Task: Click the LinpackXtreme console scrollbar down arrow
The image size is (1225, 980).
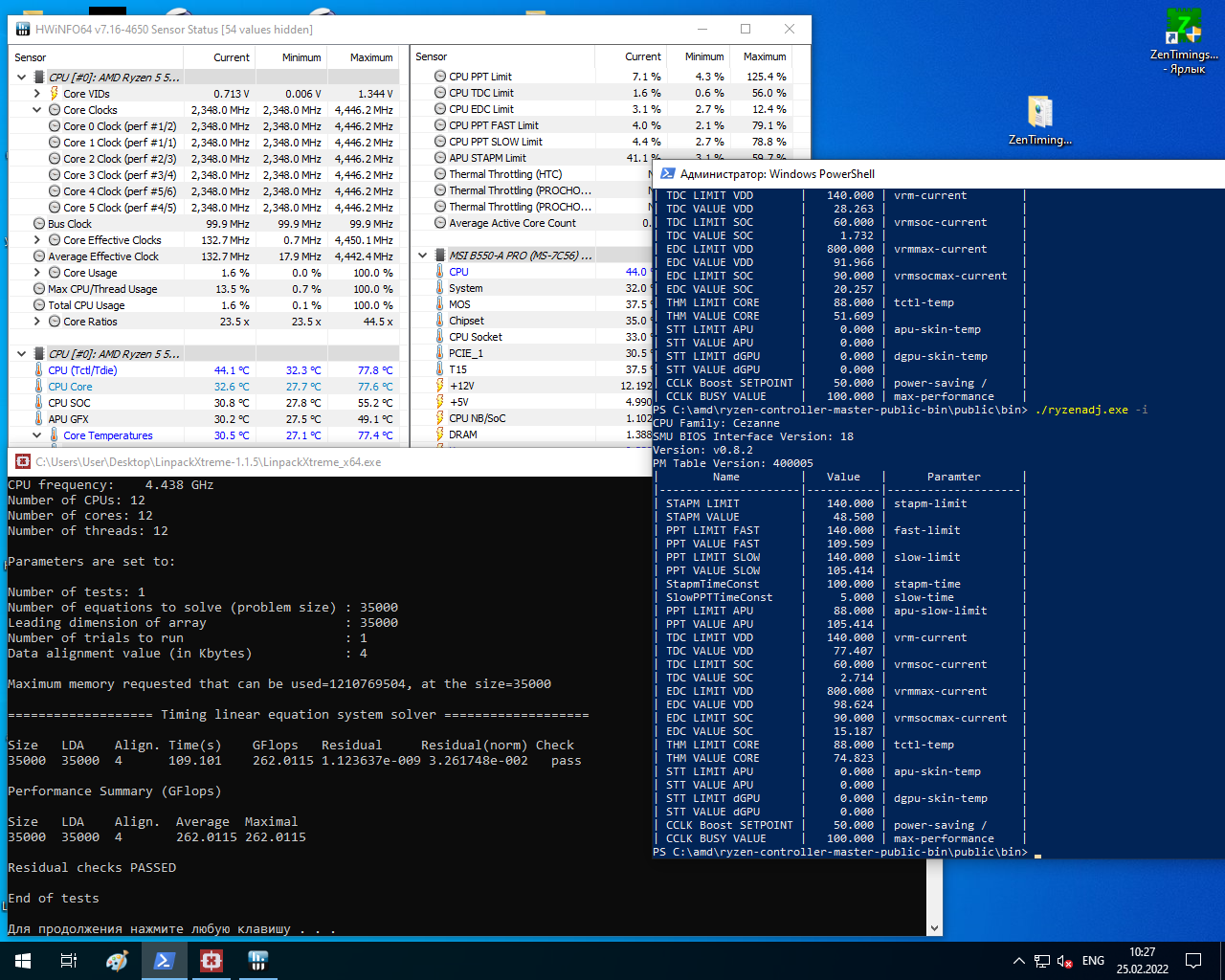Action: [934, 927]
